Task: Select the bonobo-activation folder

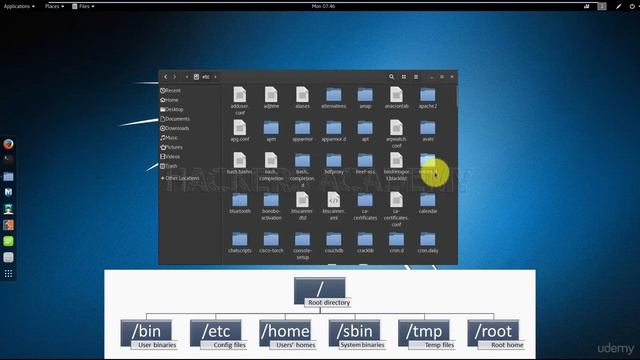Action: pyautogui.click(x=271, y=207)
